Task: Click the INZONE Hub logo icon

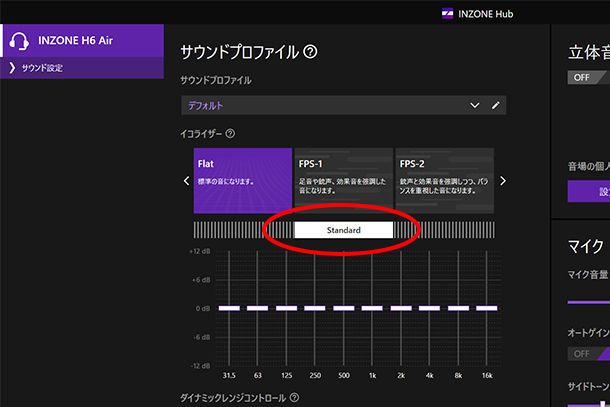Action: pyautogui.click(x=447, y=14)
